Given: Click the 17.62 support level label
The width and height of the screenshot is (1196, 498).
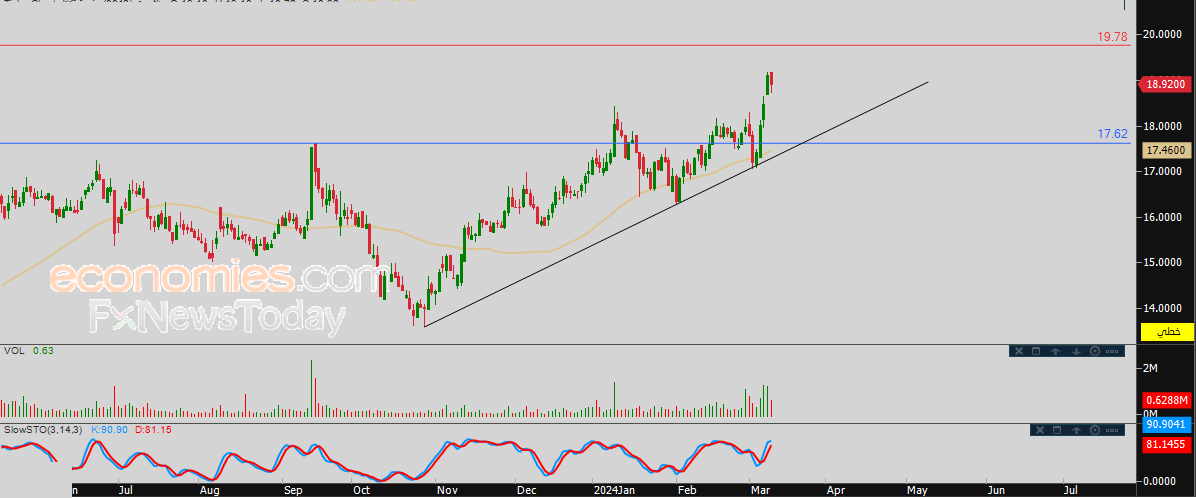Looking at the screenshot, I should coord(1112,134).
